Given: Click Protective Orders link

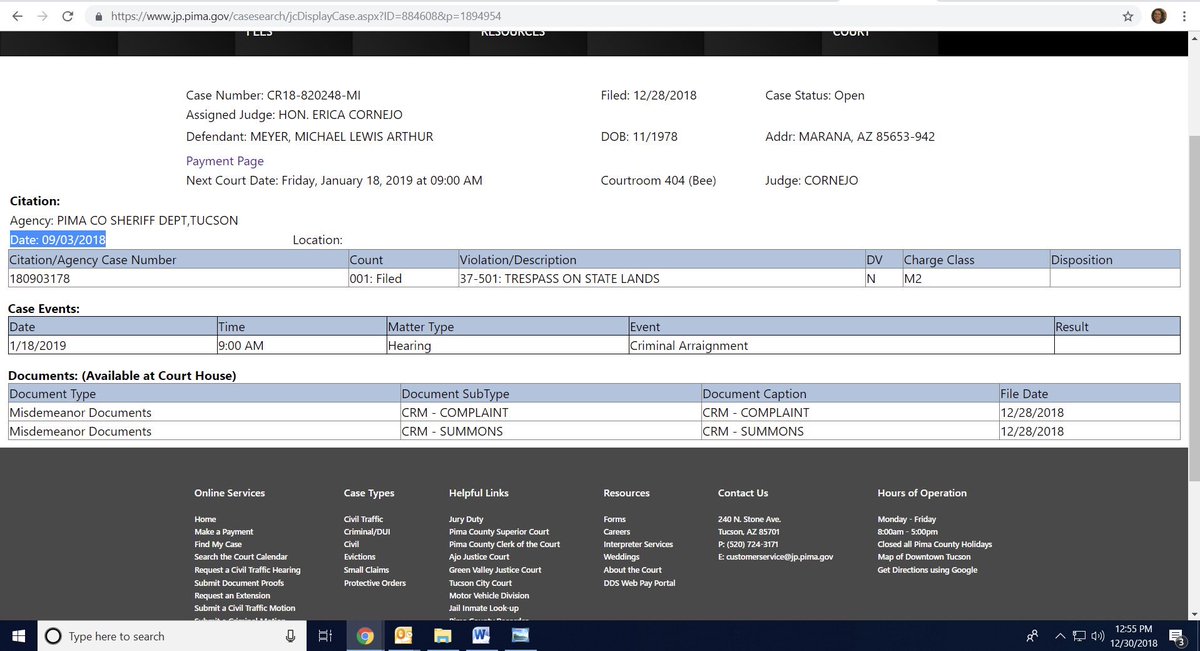Looking at the screenshot, I should click(375, 583).
